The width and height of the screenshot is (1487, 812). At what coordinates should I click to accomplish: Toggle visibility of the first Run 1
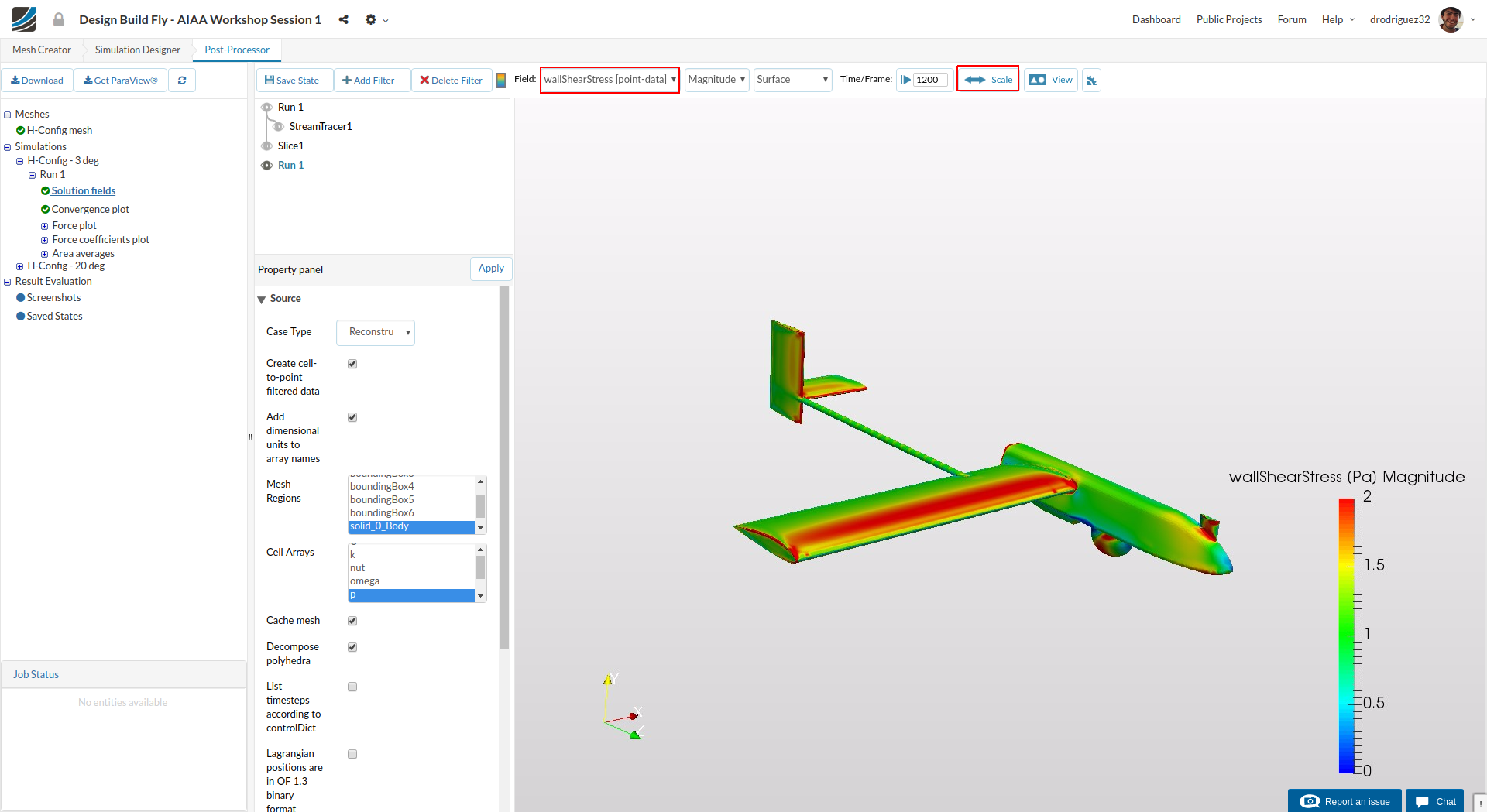click(x=266, y=108)
